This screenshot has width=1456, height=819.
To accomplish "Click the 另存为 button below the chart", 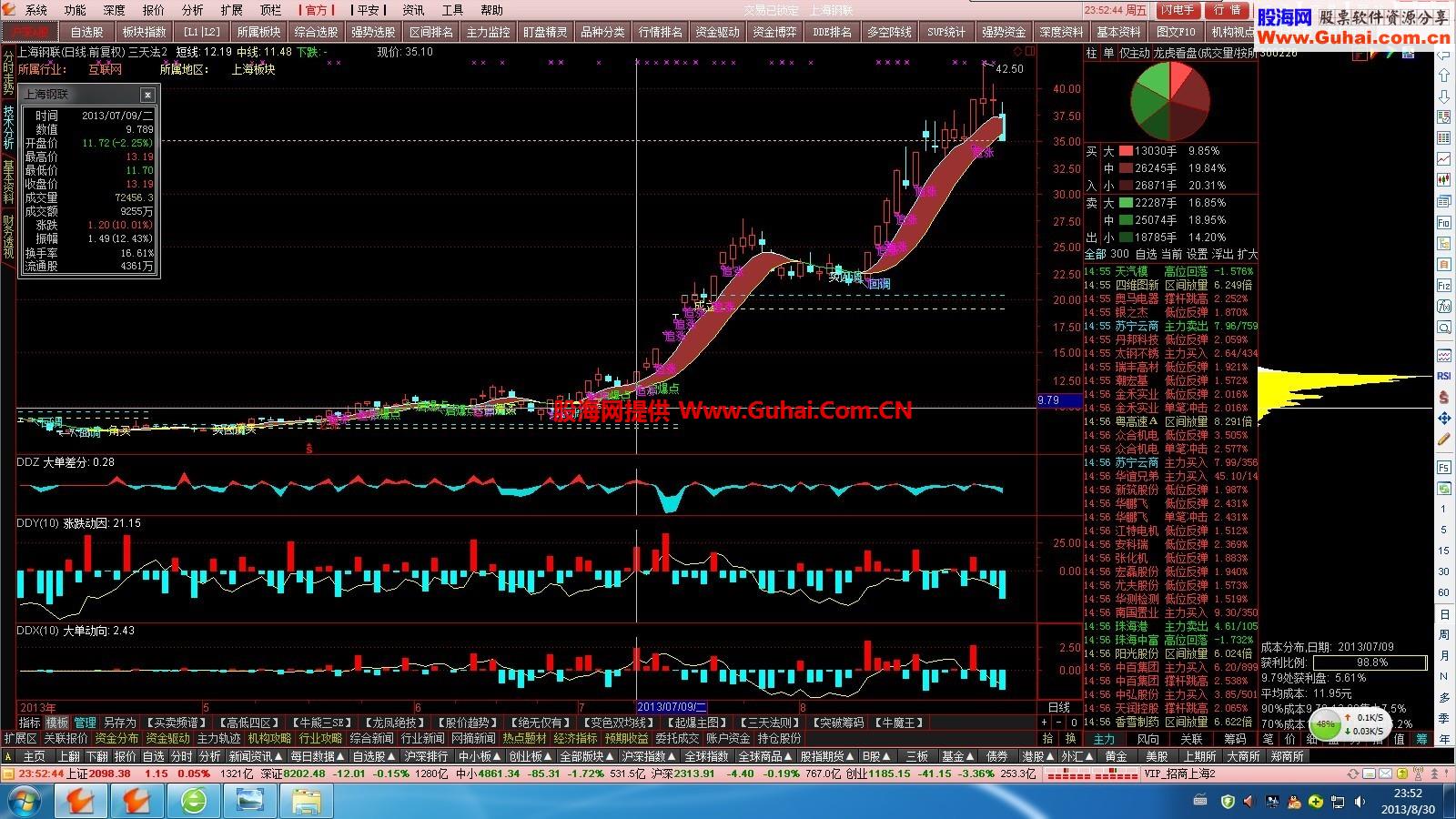I will (x=119, y=723).
